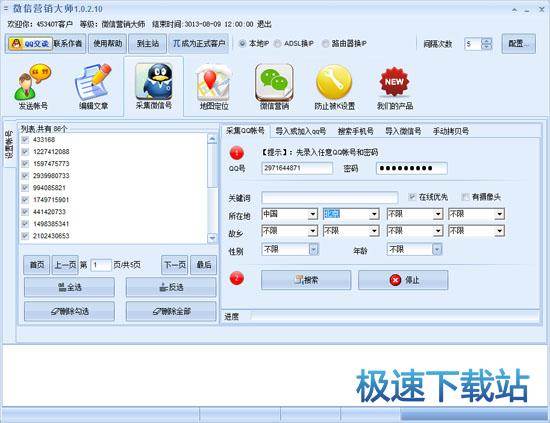Click the 搜索 search button
Image resolution: width=550 pixels, height=423 pixels.
click(306, 280)
